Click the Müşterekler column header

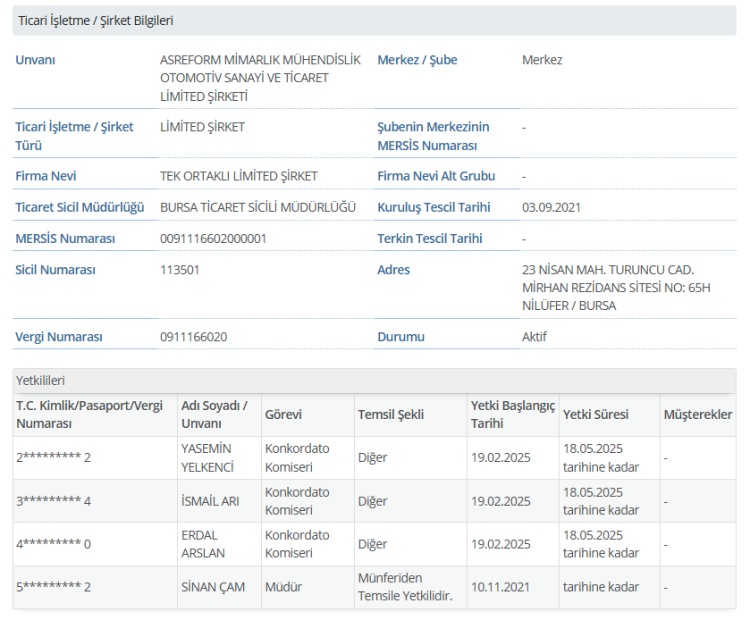[697, 414]
